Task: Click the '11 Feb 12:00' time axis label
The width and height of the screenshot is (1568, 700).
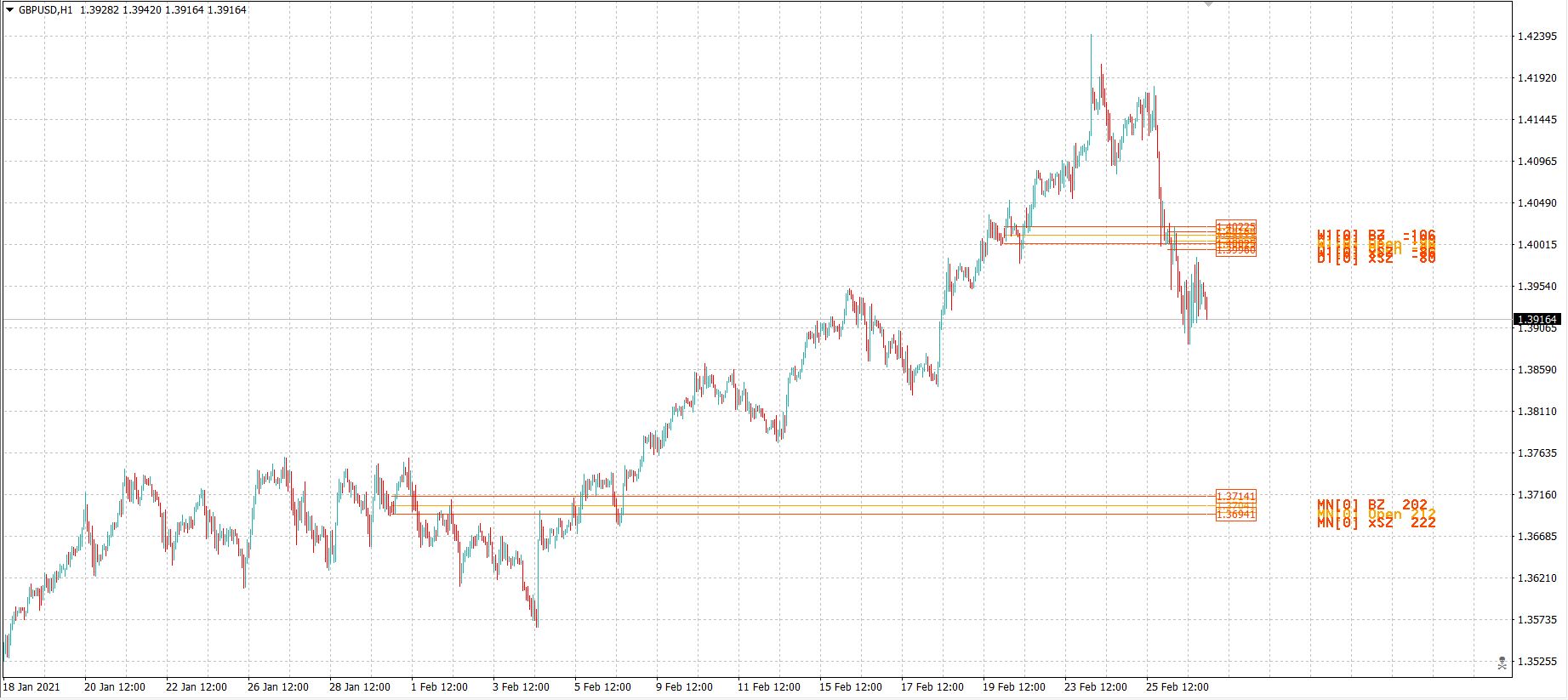Action: [768, 687]
